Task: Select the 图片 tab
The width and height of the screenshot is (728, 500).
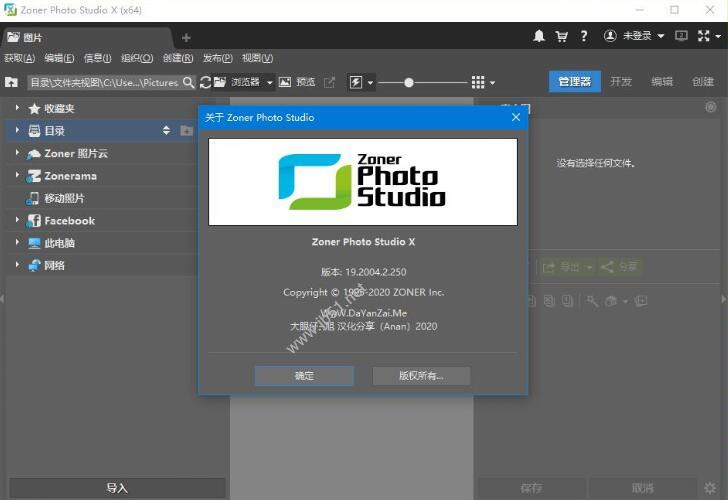Action: click(x=86, y=38)
